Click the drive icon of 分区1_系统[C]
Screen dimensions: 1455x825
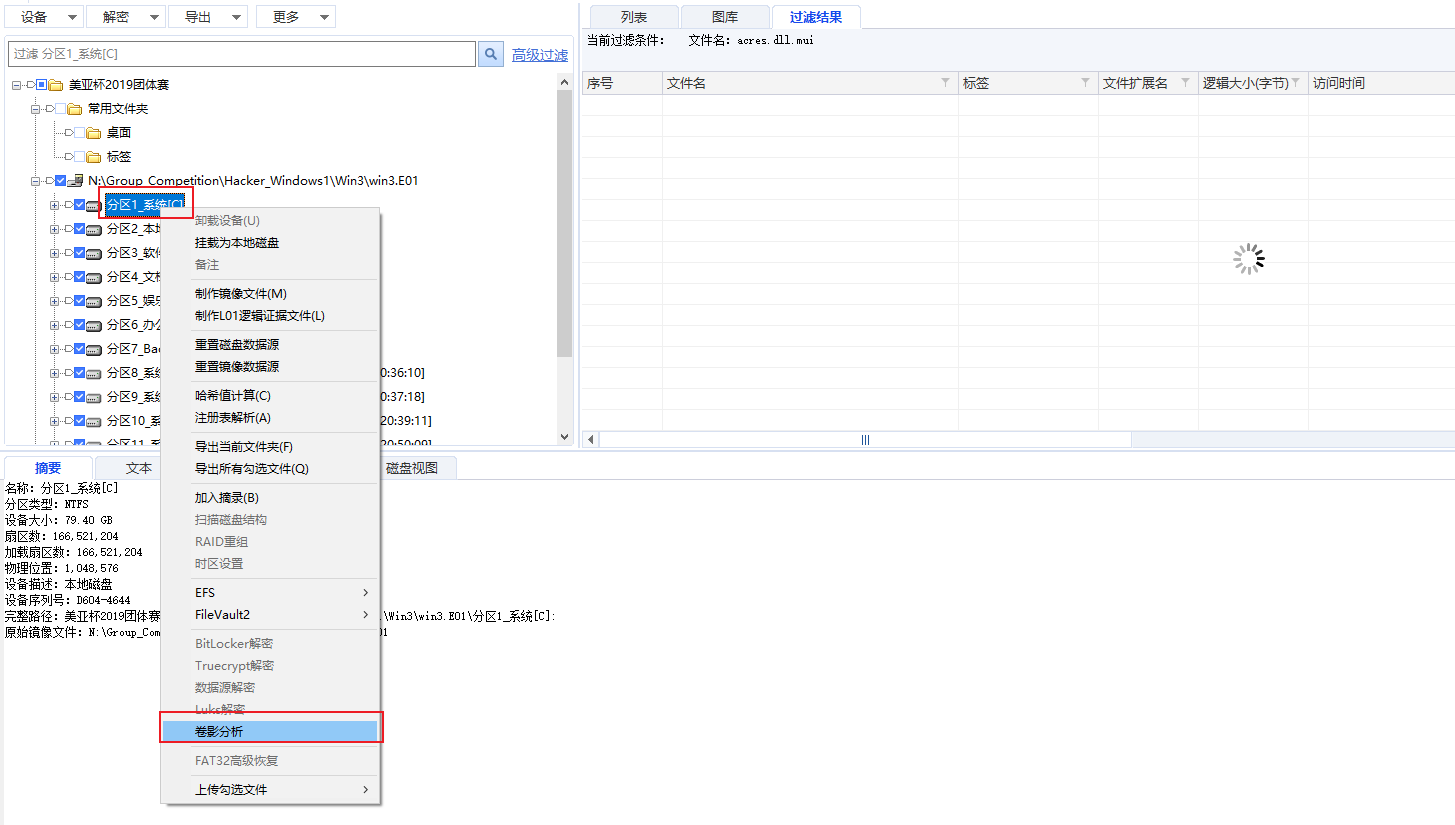point(94,206)
